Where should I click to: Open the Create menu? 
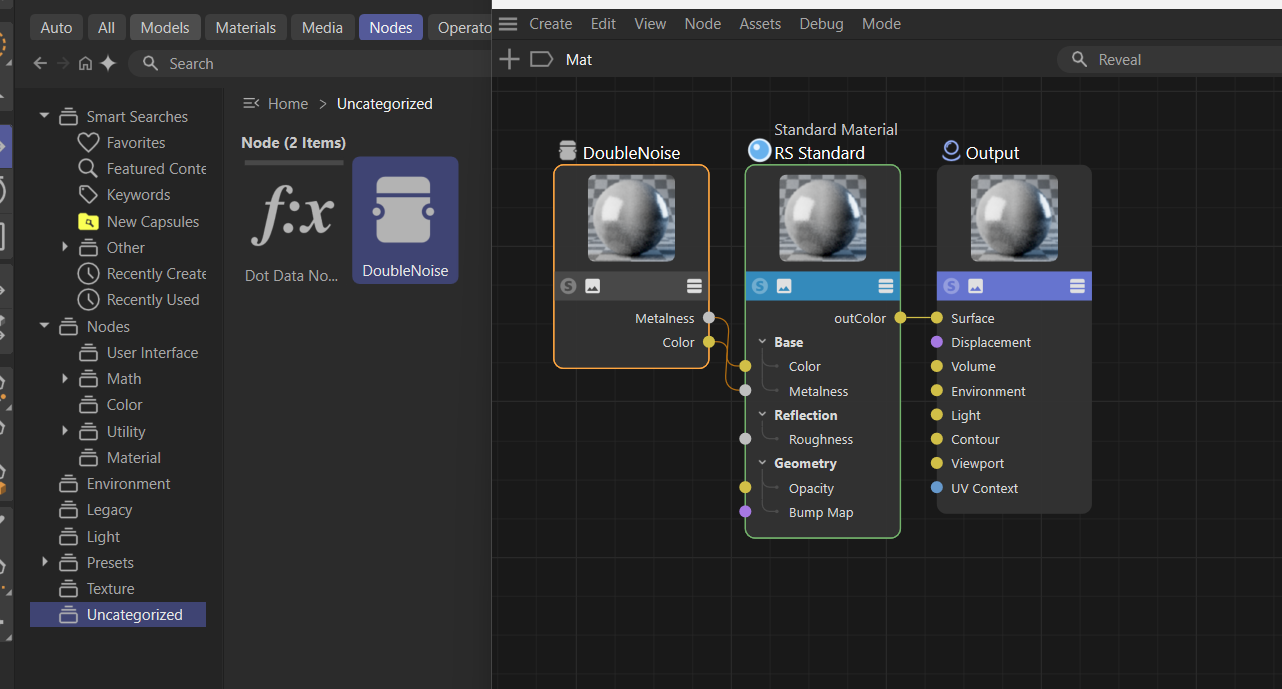pyautogui.click(x=550, y=24)
